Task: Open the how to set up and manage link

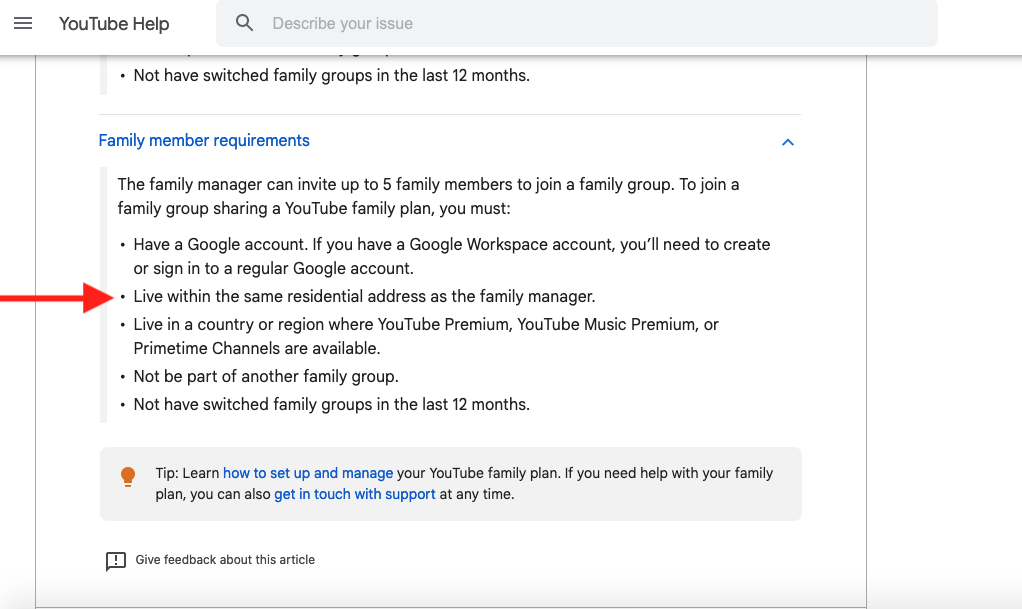Action: click(x=308, y=473)
